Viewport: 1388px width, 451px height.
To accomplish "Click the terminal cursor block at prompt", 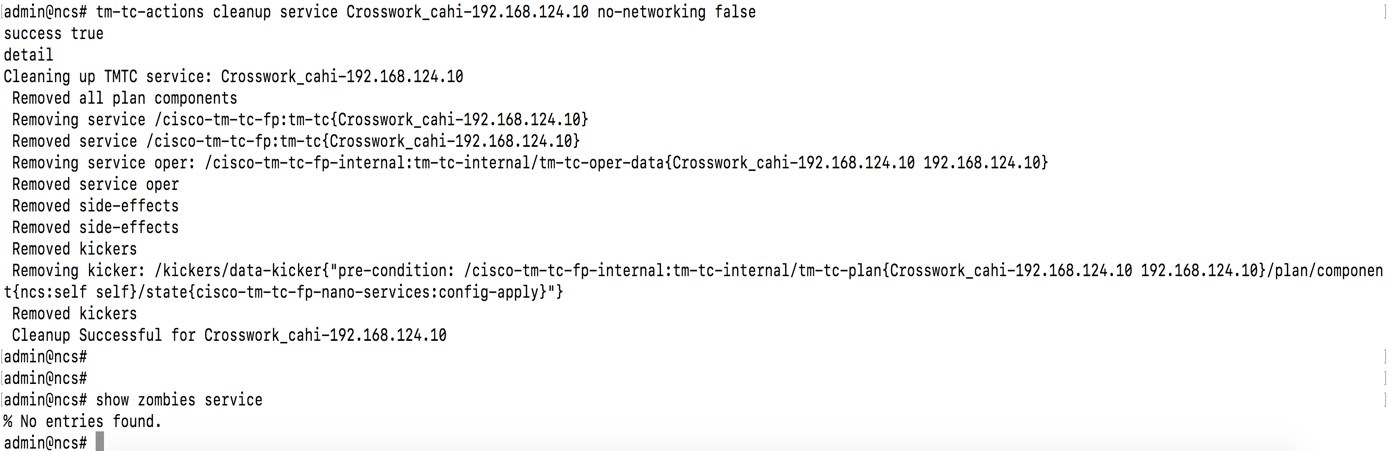I will click(x=100, y=442).
